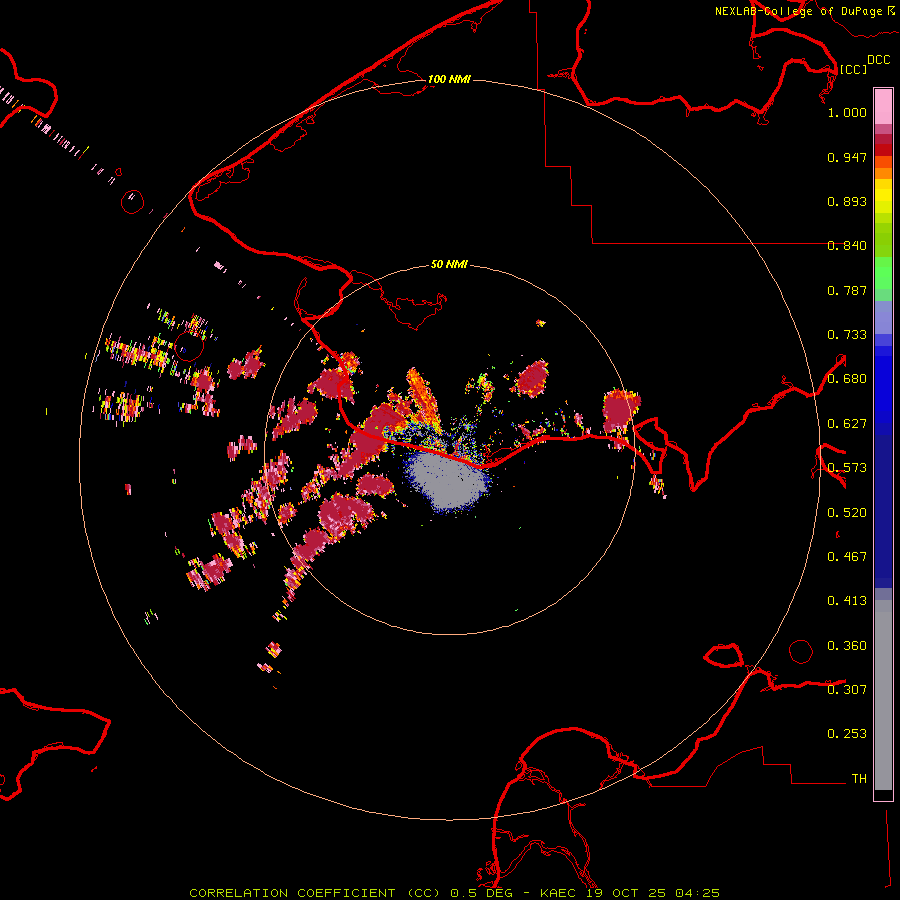Click the 0.733 scale value
This screenshot has width=900, height=900.
(847, 335)
